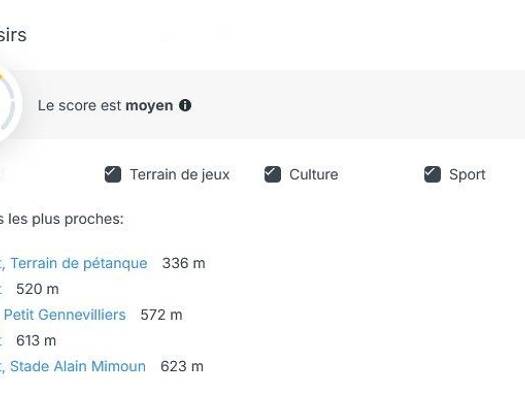Click the 520 m distance value
Viewport: 525px width, 394px height.
click(x=38, y=289)
